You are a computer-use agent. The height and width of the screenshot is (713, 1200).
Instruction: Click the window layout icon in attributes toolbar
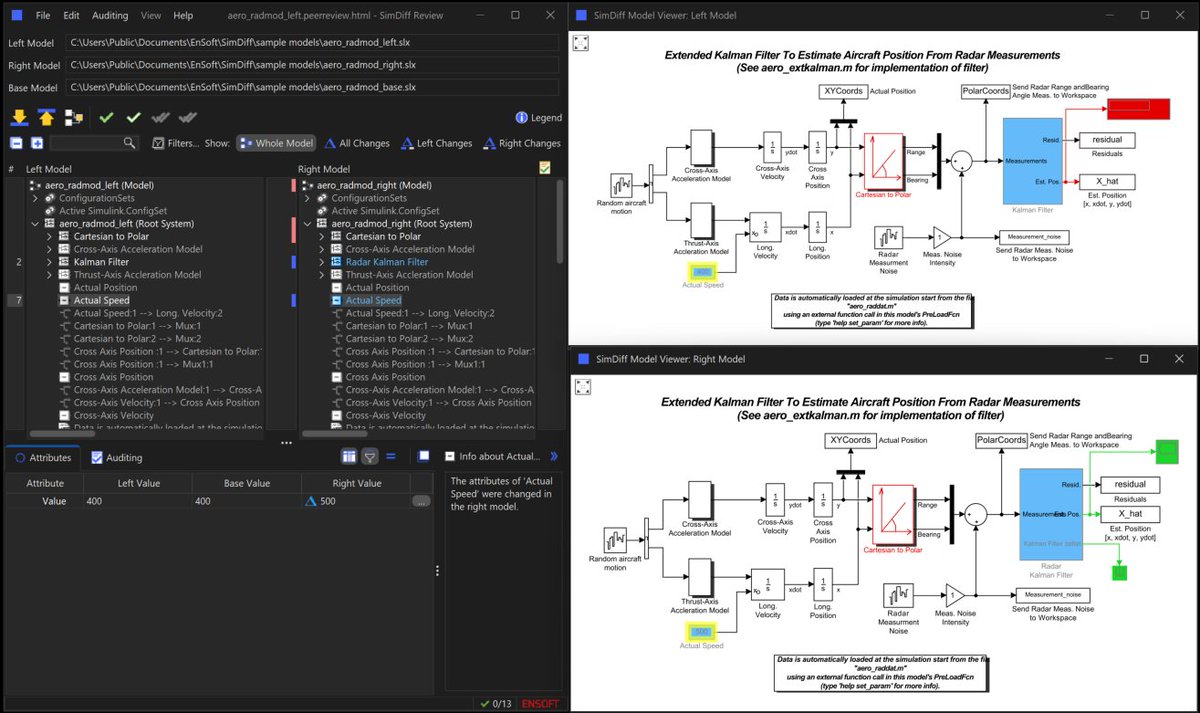424,456
